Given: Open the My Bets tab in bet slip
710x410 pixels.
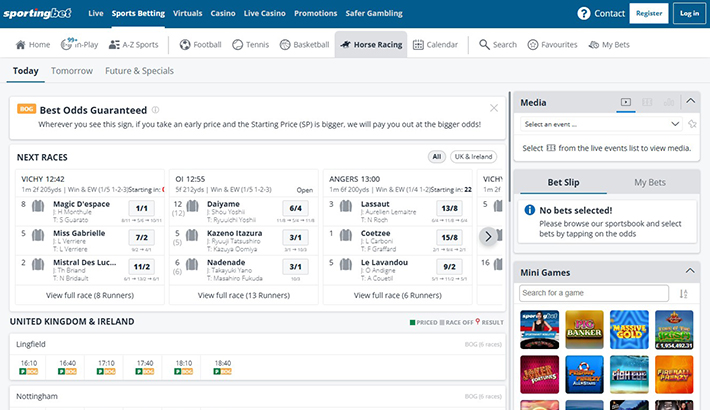Looking at the screenshot, I should tap(650, 182).
